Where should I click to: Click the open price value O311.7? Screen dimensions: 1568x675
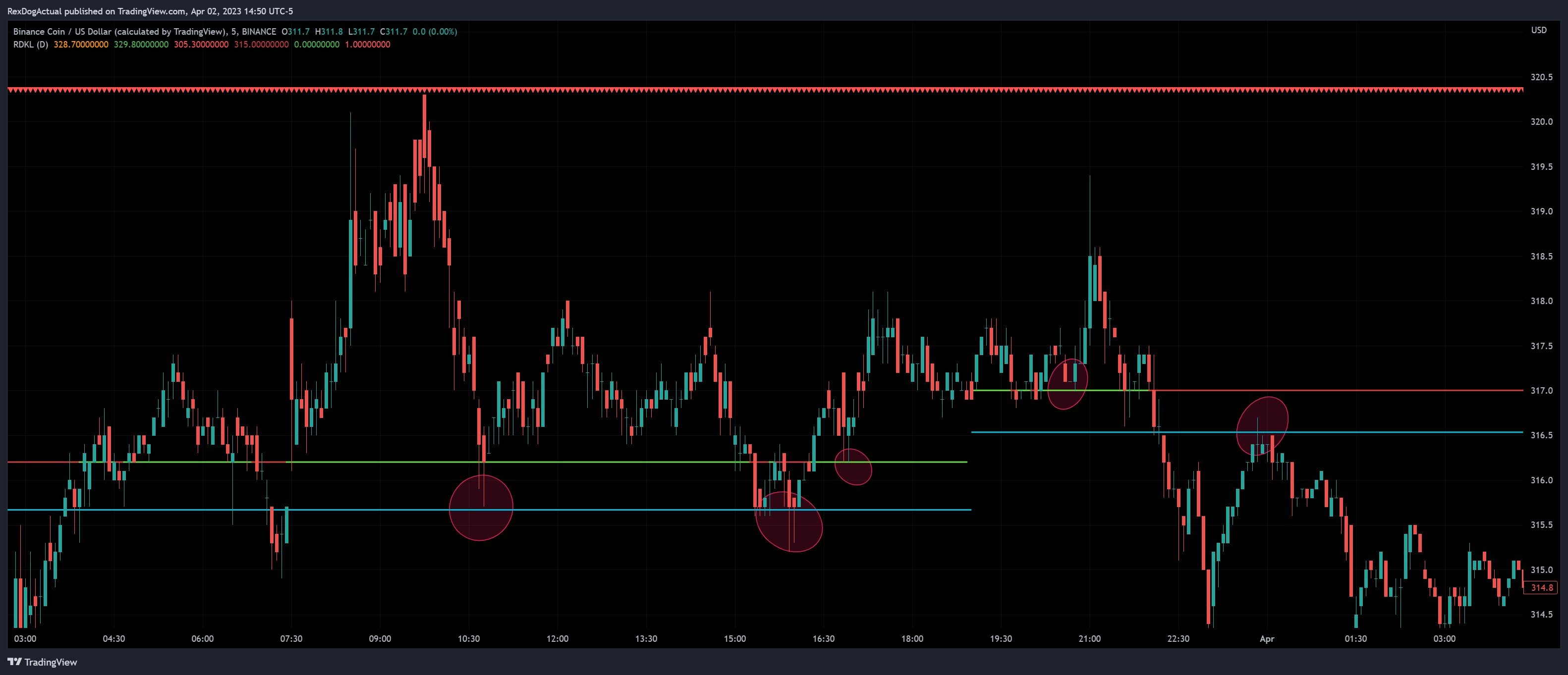tap(296, 32)
